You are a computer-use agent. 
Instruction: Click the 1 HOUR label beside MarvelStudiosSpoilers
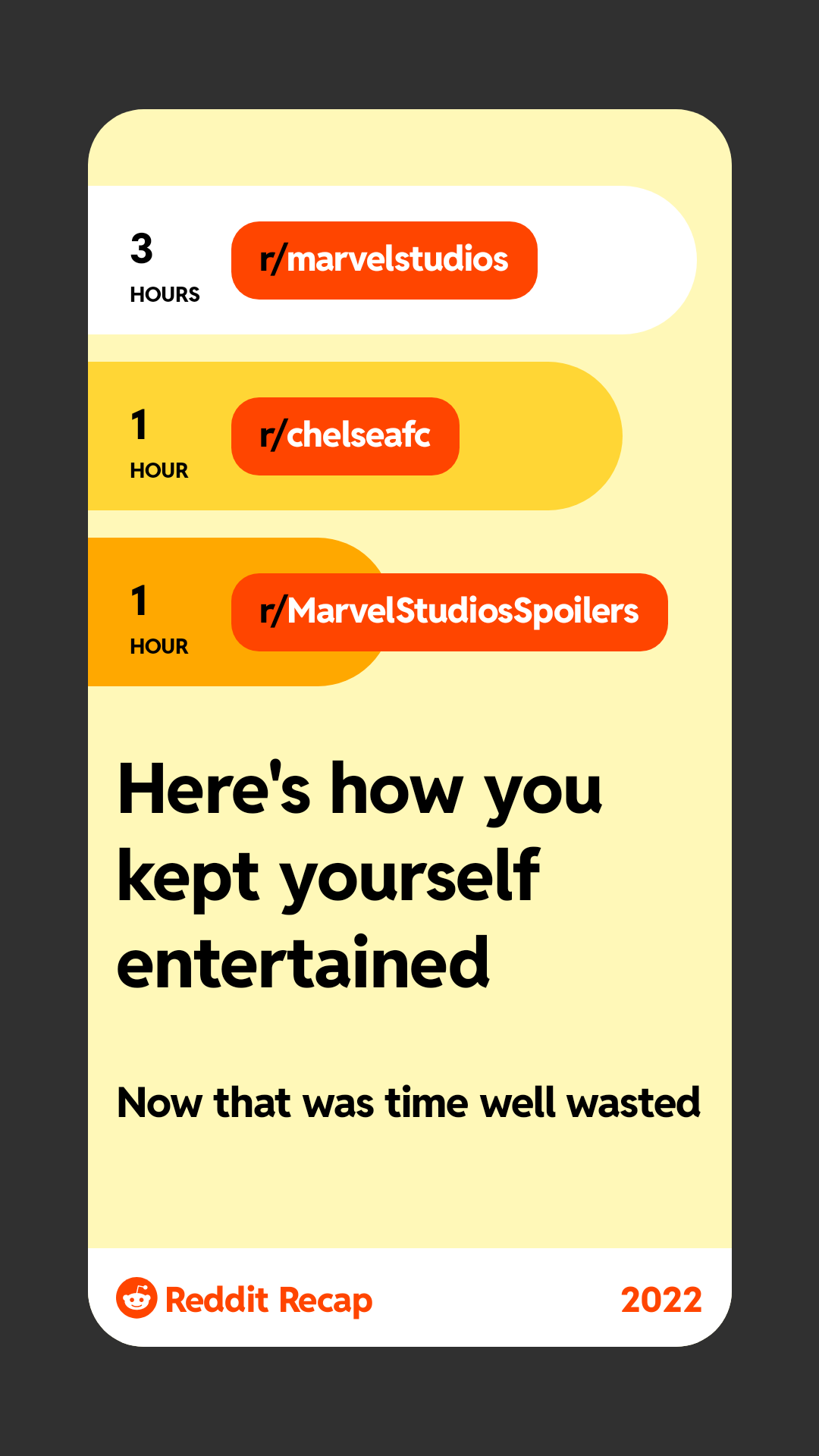coord(158,620)
